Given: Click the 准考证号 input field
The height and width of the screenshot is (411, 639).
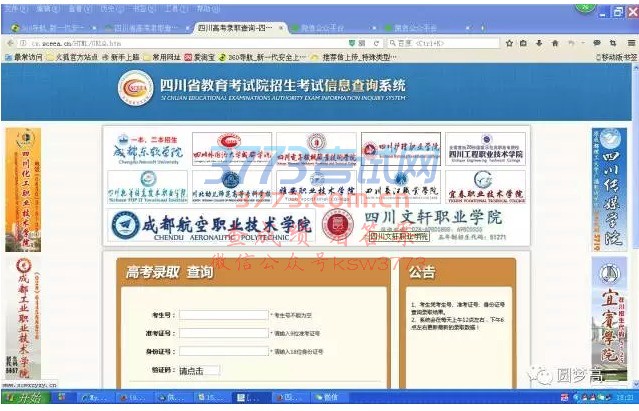Looking at the screenshot, I should (224, 333).
